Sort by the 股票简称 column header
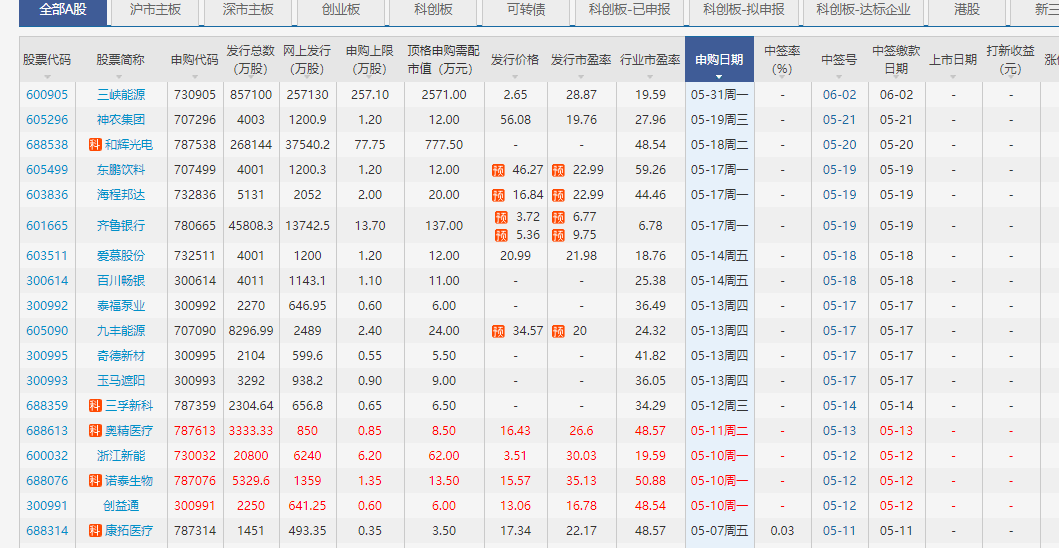Image resolution: width=1059 pixels, height=548 pixels. tap(120, 59)
